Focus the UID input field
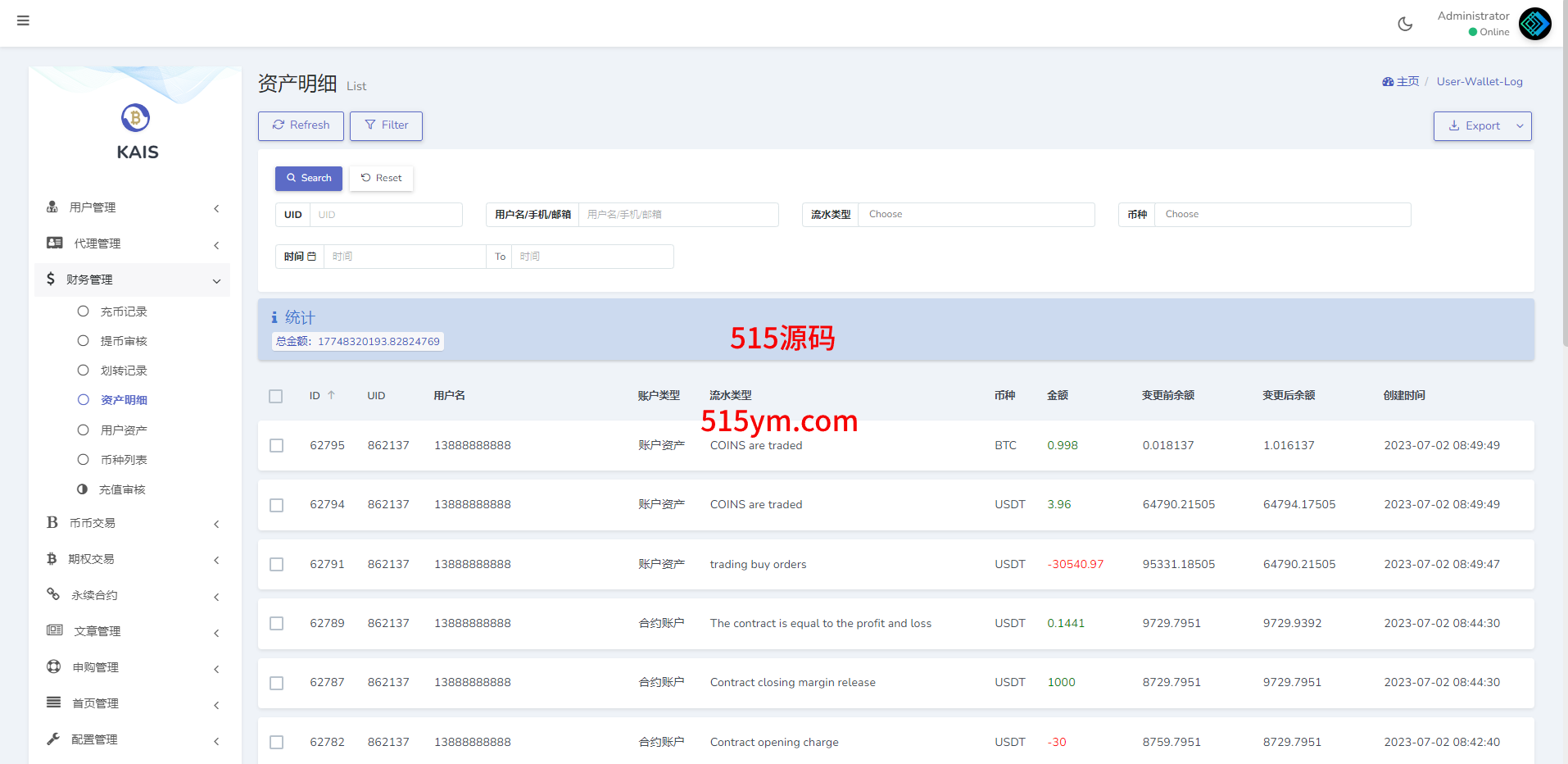The image size is (1568, 764). pyautogui.click(x=385, y=215)
